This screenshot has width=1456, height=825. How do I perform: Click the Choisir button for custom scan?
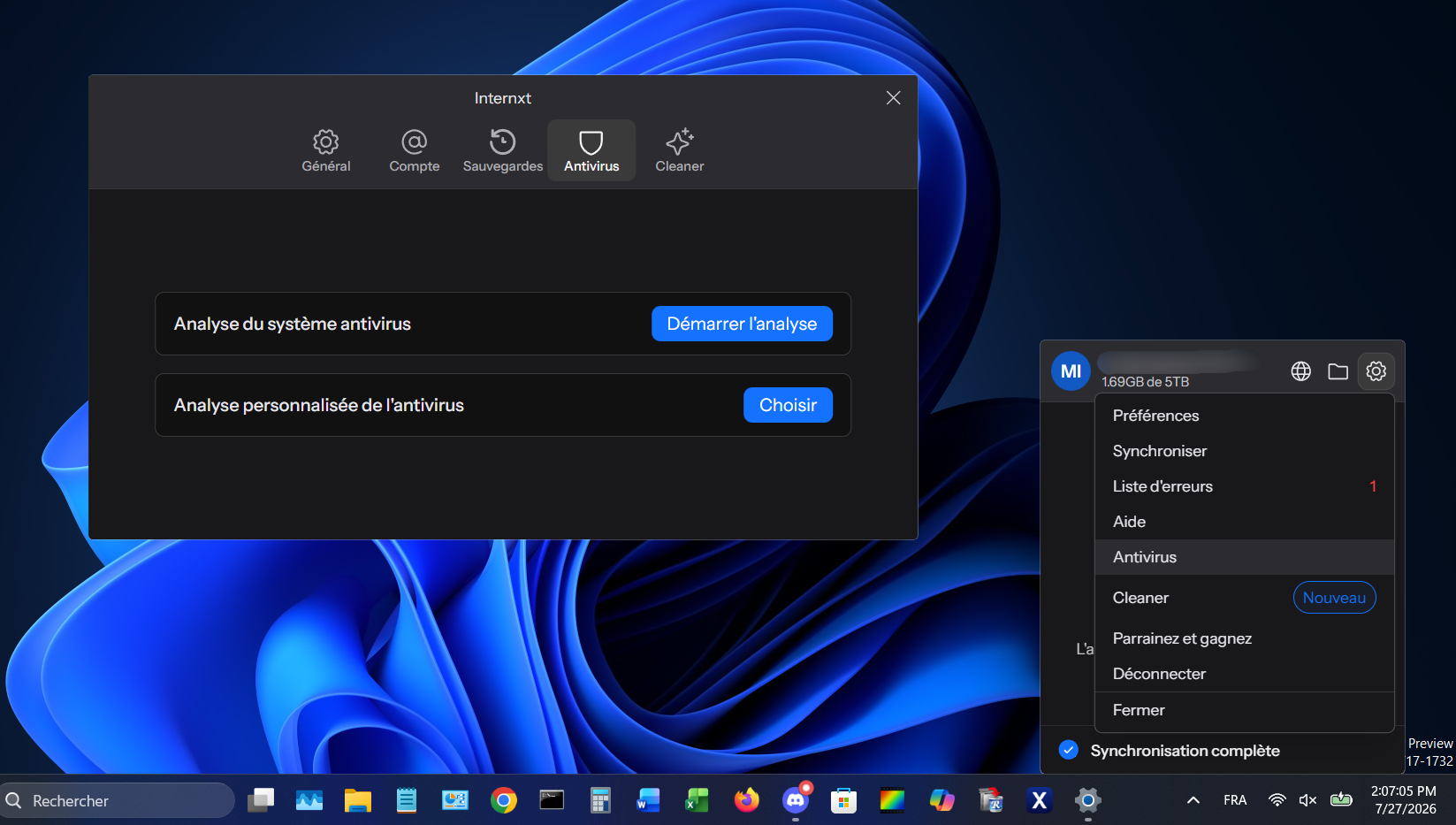(788, 405)
